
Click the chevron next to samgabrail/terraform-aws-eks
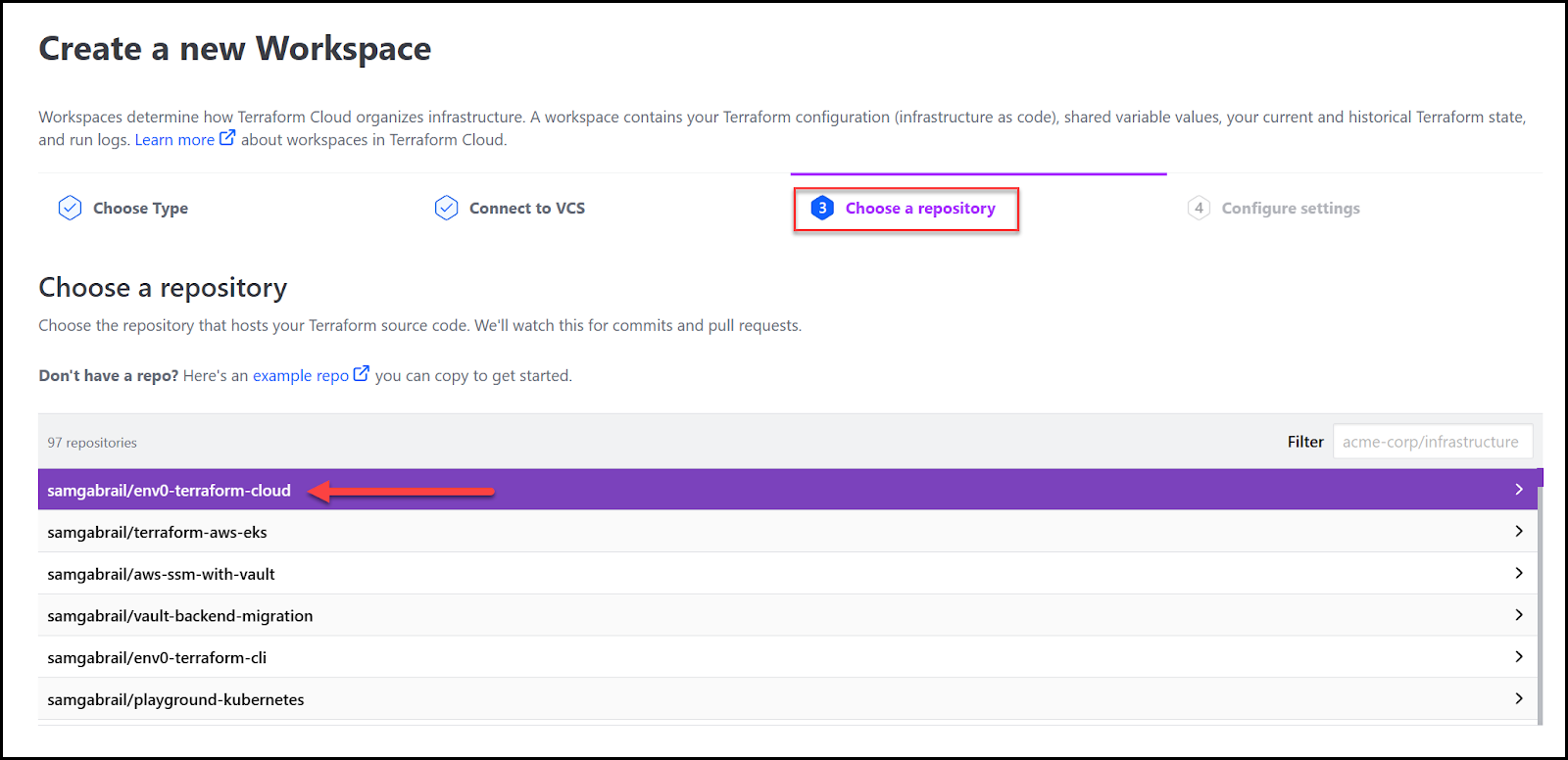1520,531
